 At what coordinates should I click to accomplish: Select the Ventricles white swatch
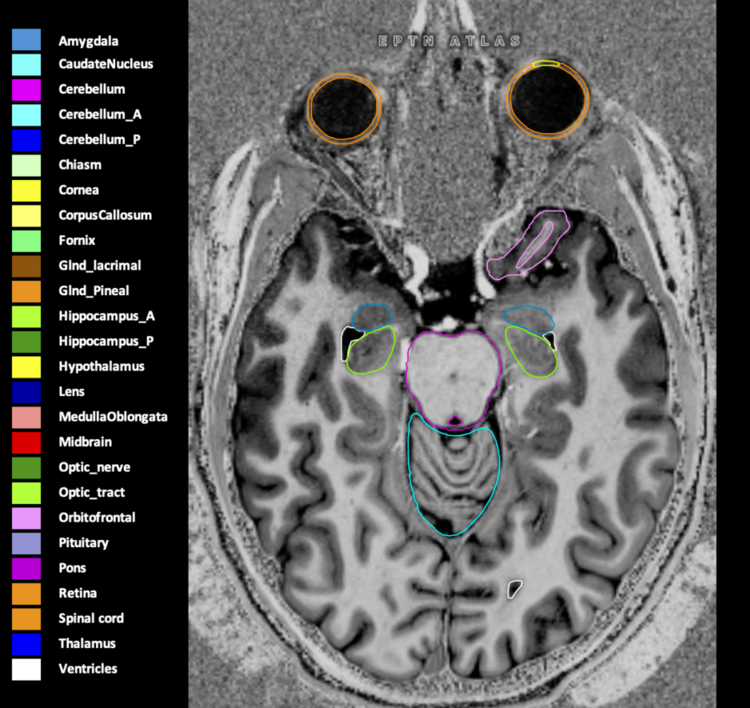coord(26,669)
